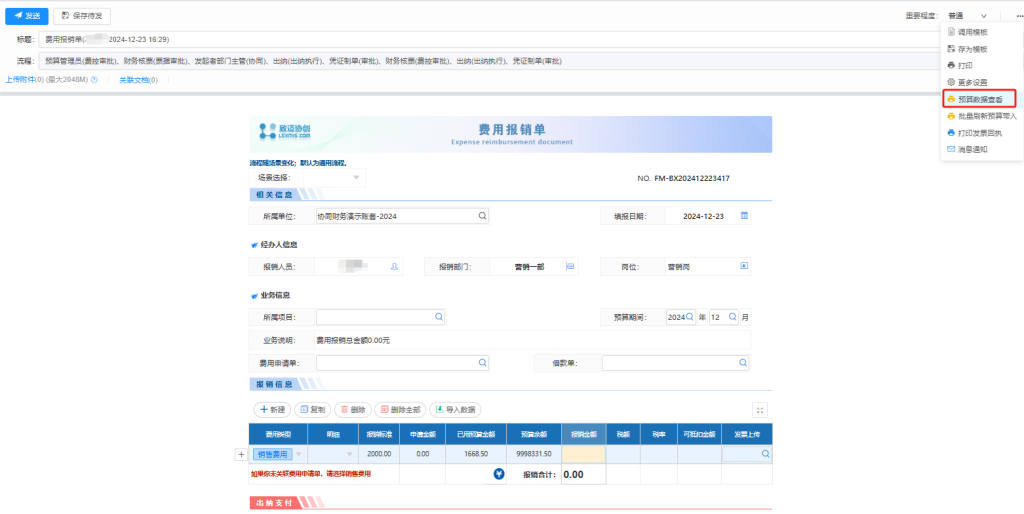
Task: Click the 新建 new row button
Action: (x=272, y=410)
